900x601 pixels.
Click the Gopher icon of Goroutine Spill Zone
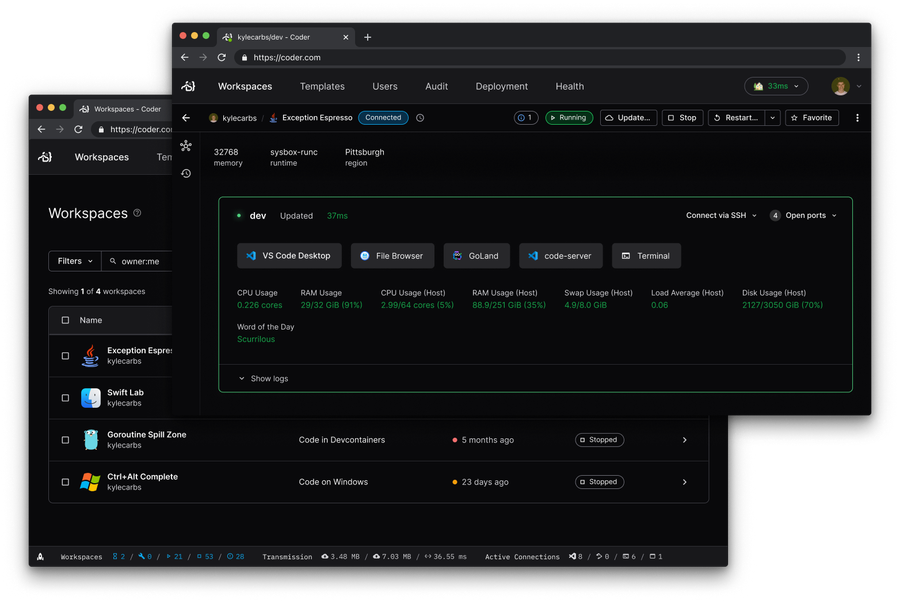(x=91, y=440)
